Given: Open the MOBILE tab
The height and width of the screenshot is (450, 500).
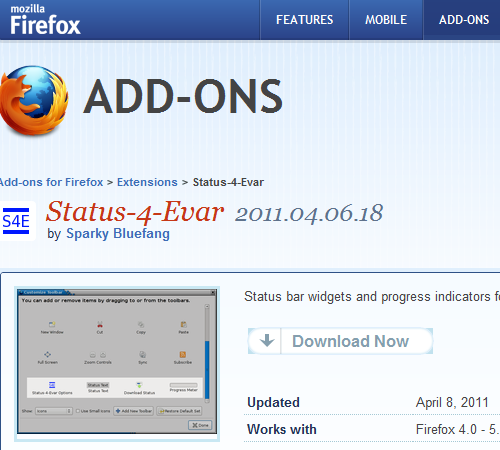Looking at the screenshot, I should point(386,20).
